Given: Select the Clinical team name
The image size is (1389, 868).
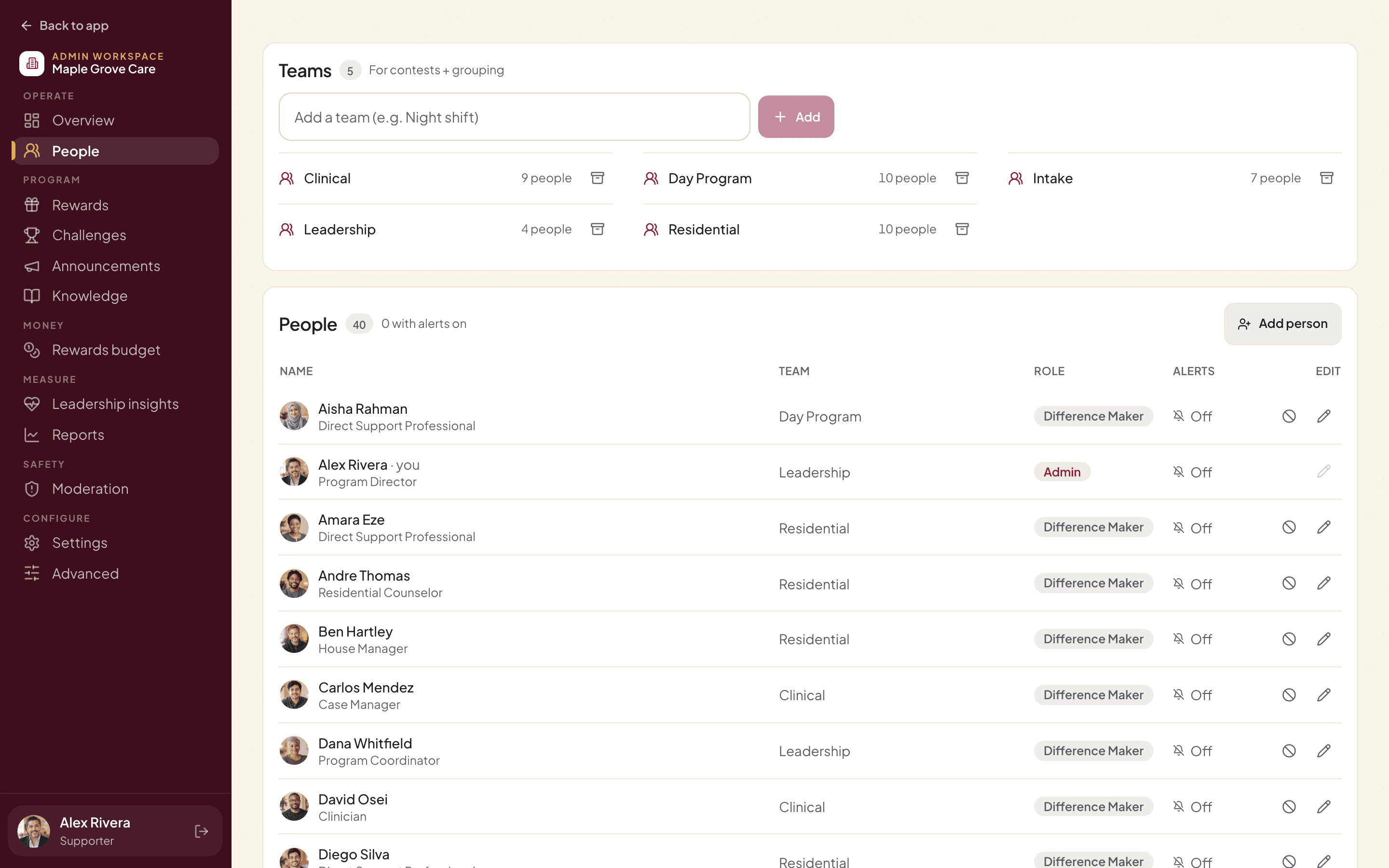Looking at the screenshot, I should 327,178.
